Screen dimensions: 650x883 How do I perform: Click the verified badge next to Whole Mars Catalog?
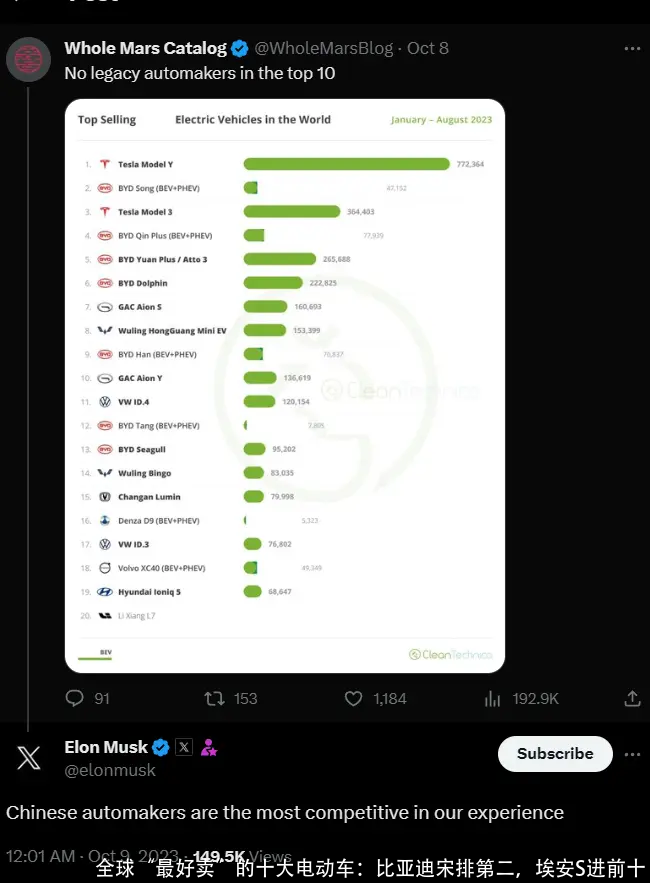239,47
